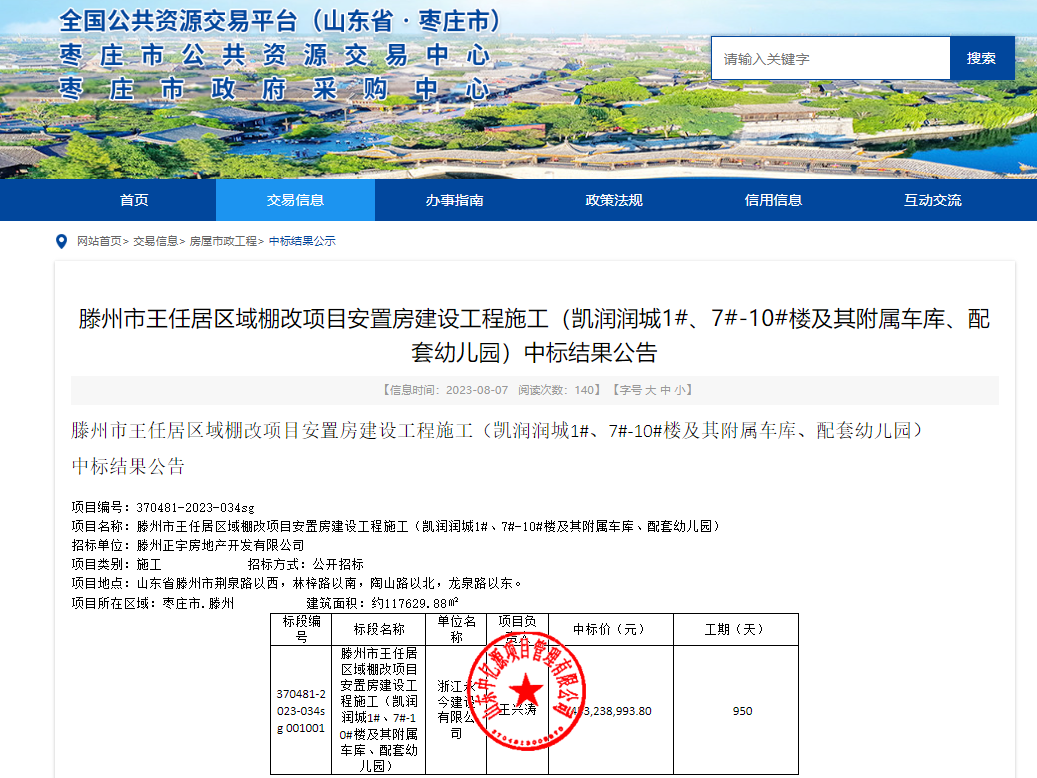
Task: Open the 交易信息 breadcrumb link
Action: pyautogui.click(x=150, y=241)
